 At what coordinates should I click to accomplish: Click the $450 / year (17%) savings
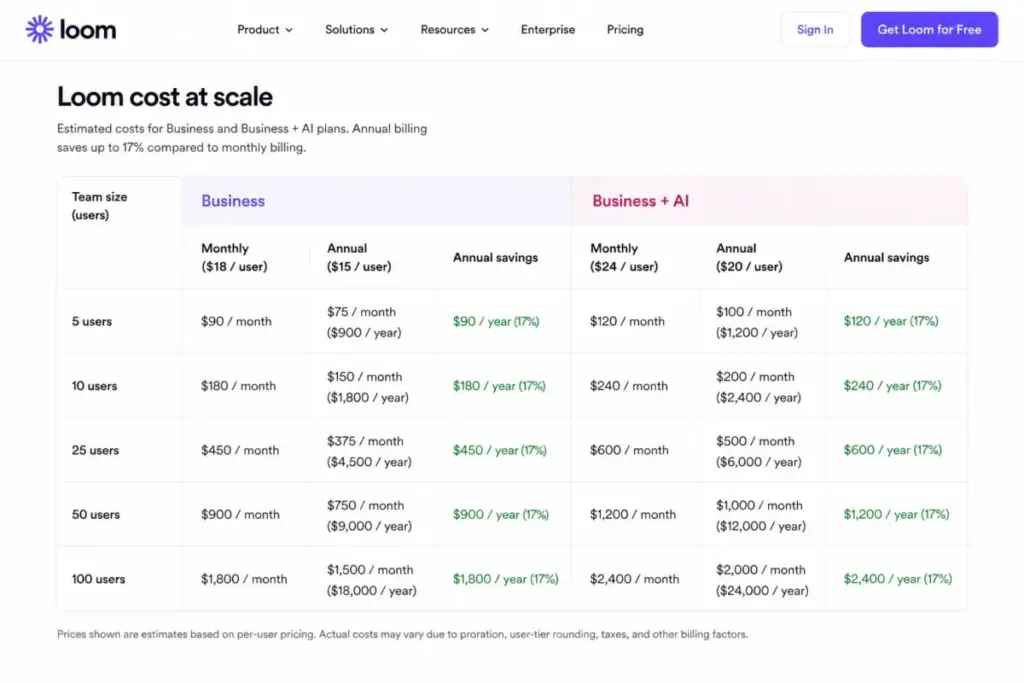coord(500,450)
